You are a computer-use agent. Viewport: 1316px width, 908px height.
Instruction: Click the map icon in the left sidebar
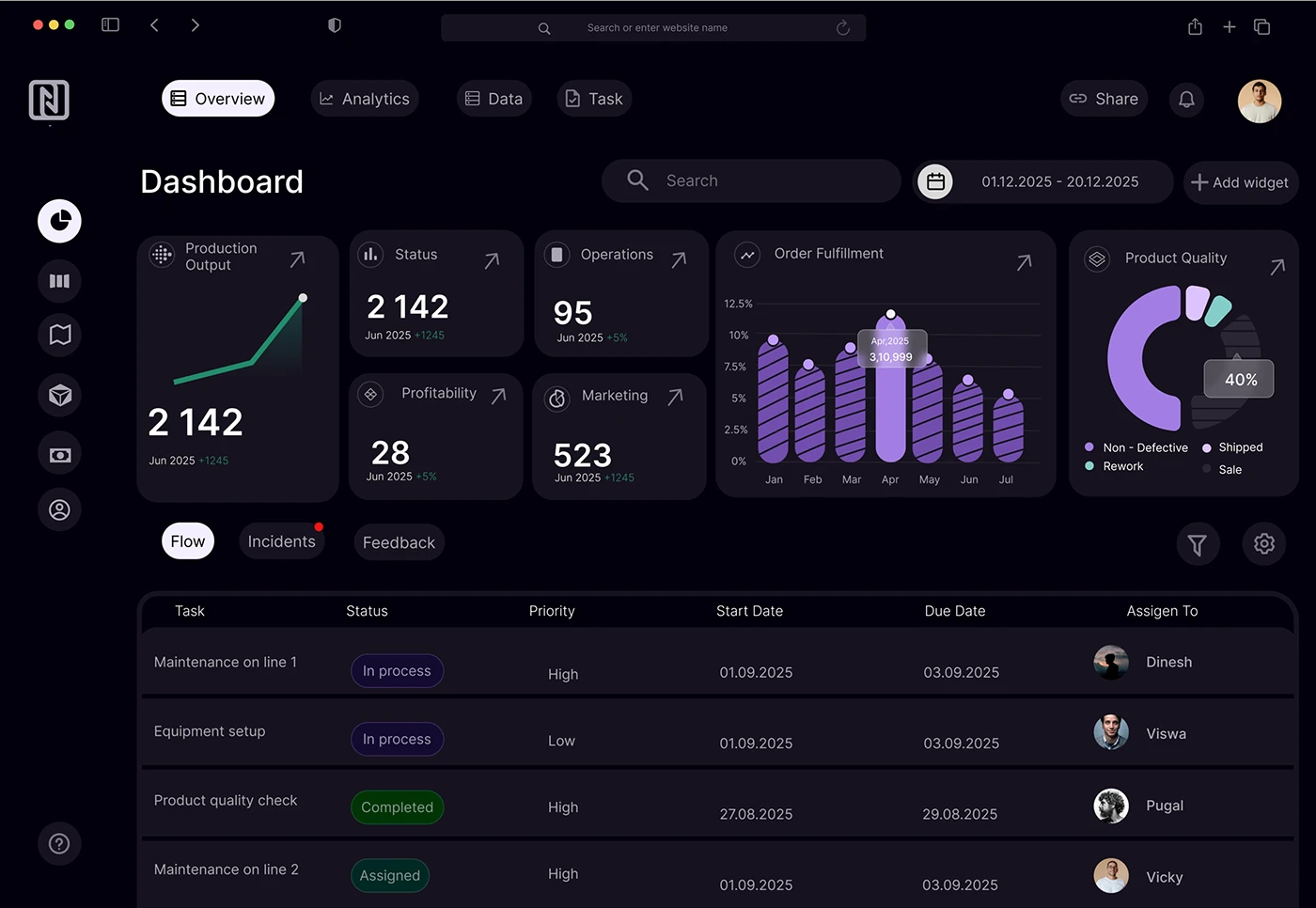pos(59,335)
